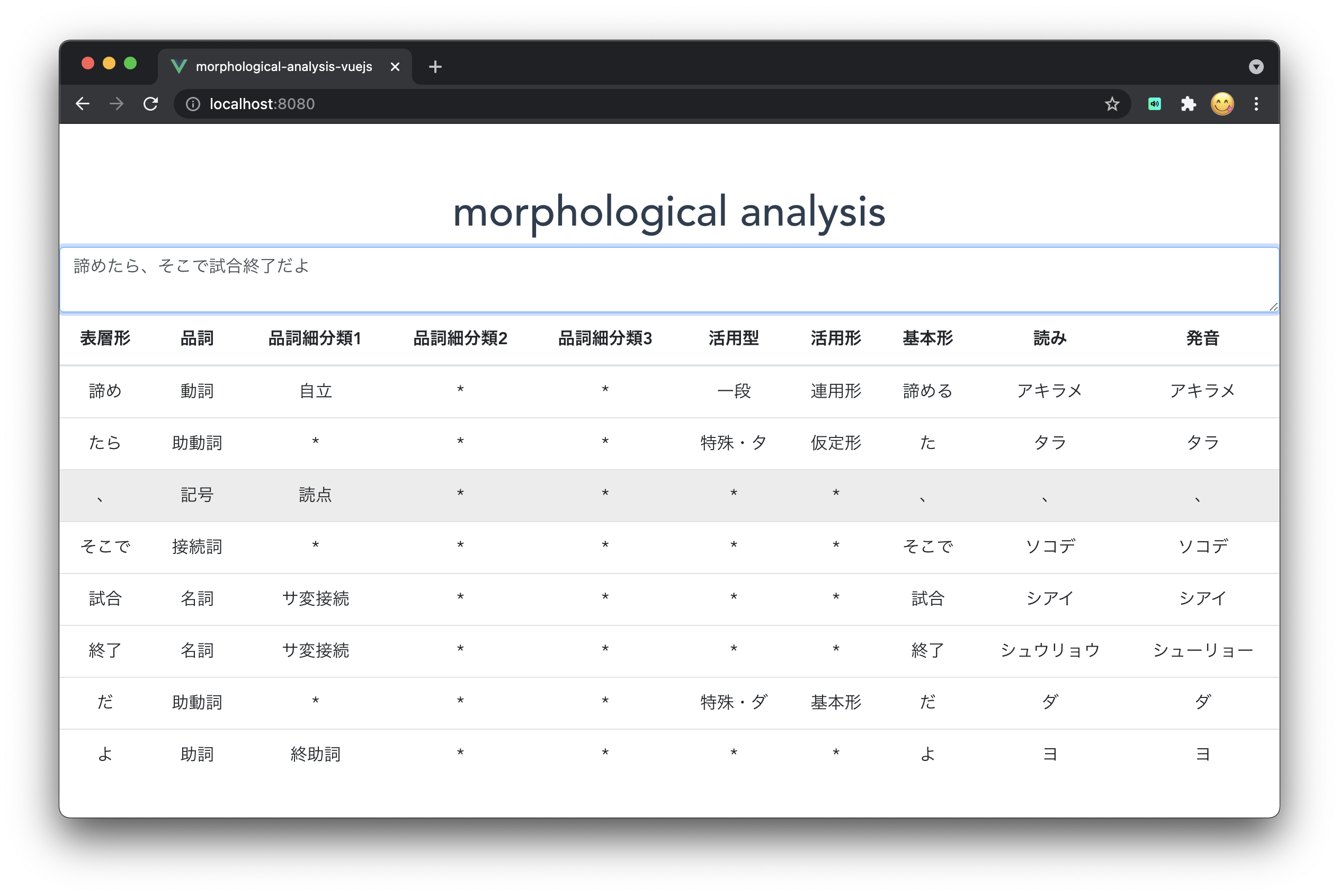Image resolution: width=1339 pixels, height=896 pixels.
Task: Select the morphological-analysis-vuejs tab
Action: point(283,67)
